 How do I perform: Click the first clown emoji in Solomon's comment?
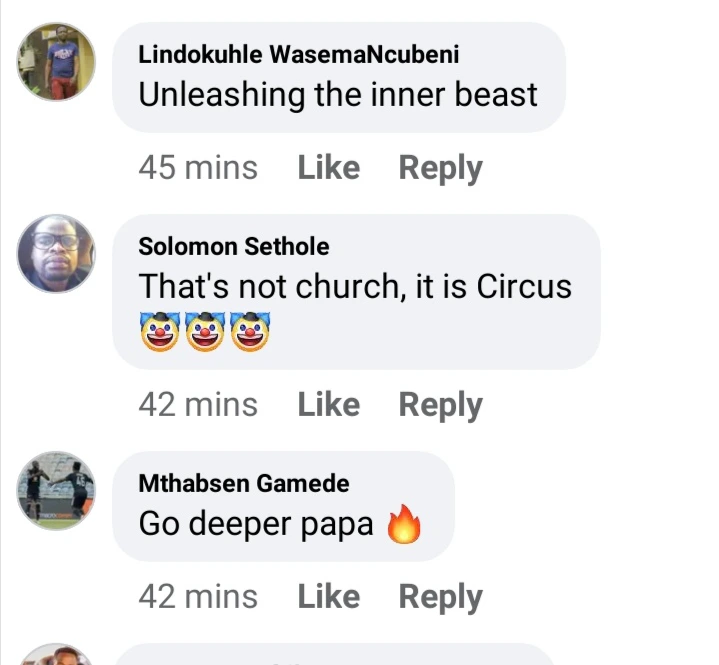coord(159,331)
